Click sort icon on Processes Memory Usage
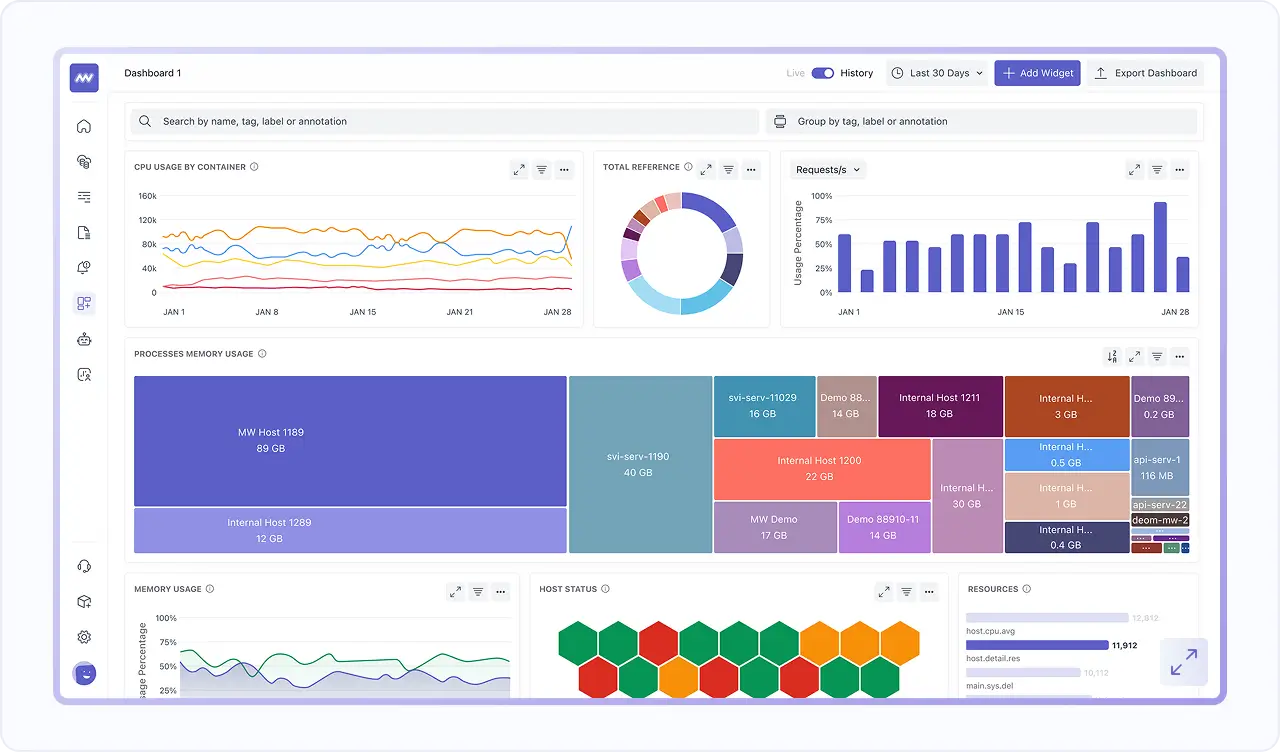 point(1112,356)
